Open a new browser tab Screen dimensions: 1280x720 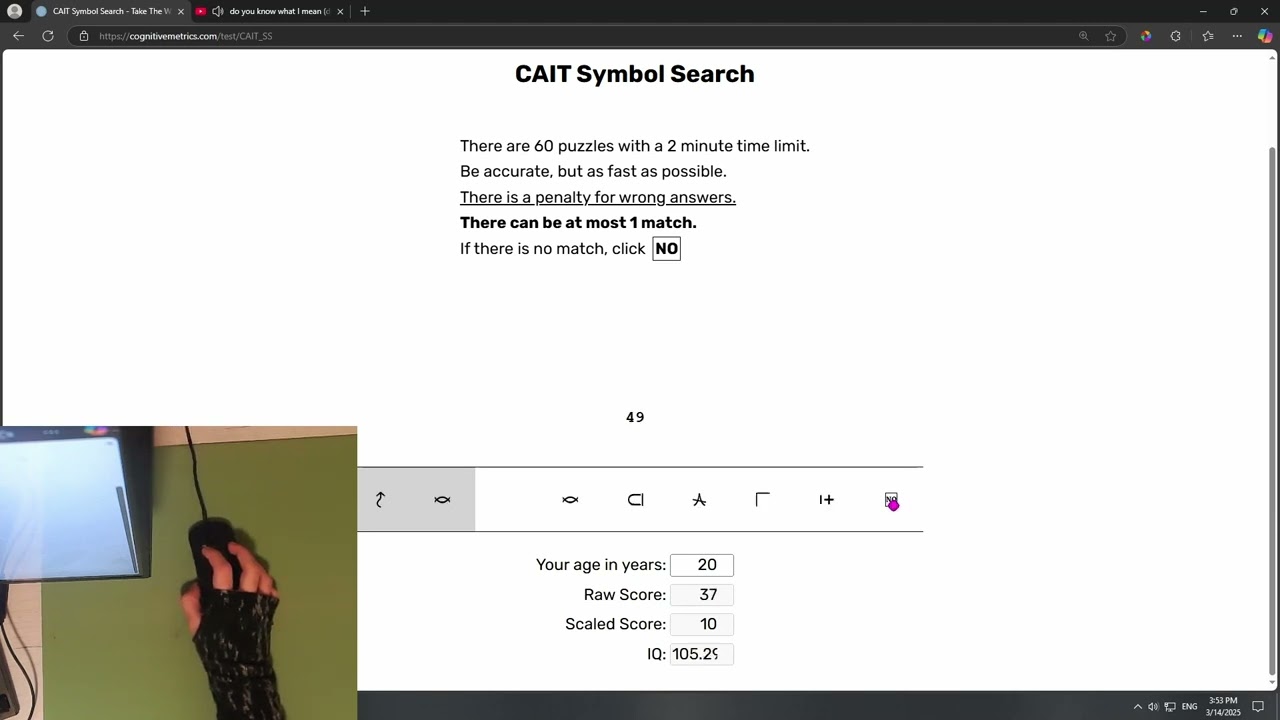[x=365, y=11]
